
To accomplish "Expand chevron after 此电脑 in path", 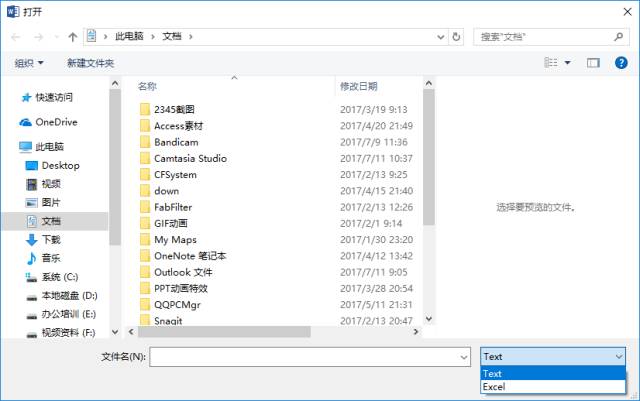I will tap(153, 37).
